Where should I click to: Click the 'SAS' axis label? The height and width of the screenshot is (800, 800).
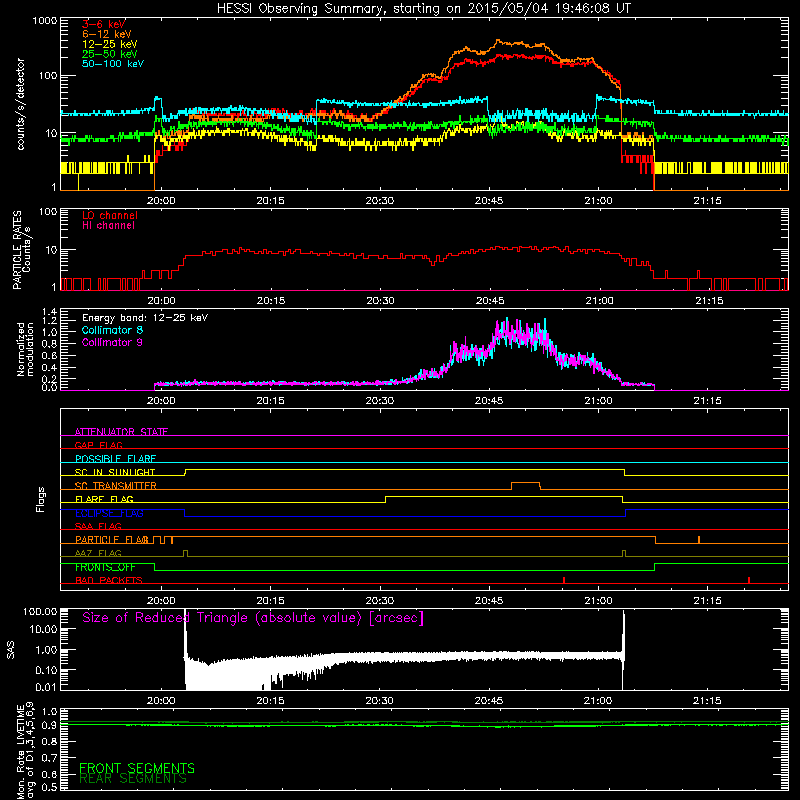[10, 649]
